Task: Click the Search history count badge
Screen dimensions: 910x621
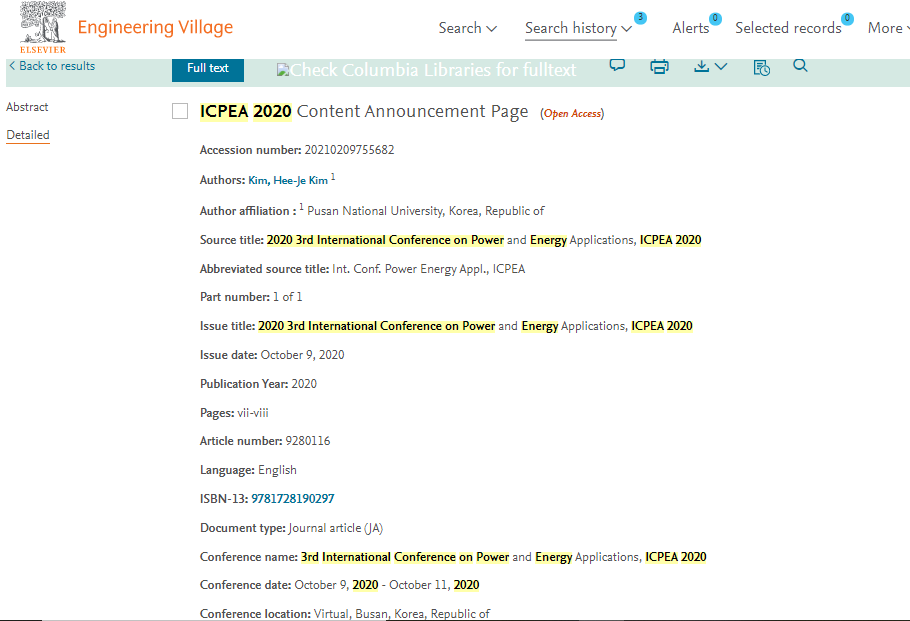Action: (640, 18)
